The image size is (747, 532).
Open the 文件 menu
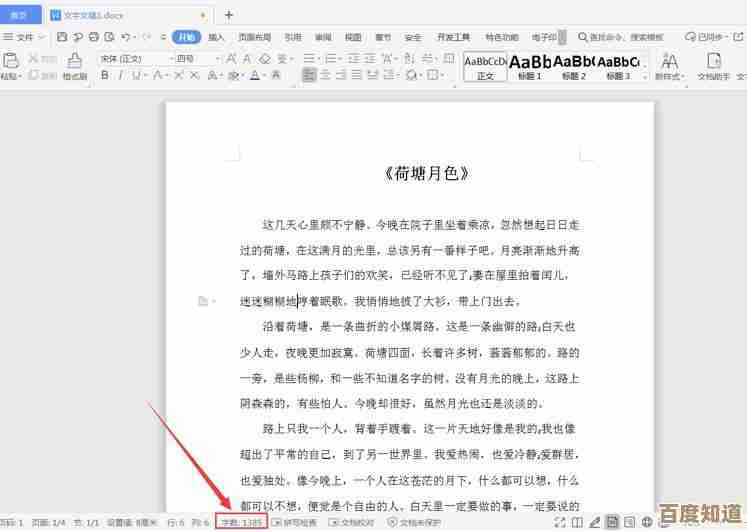[x=23, y=37]
